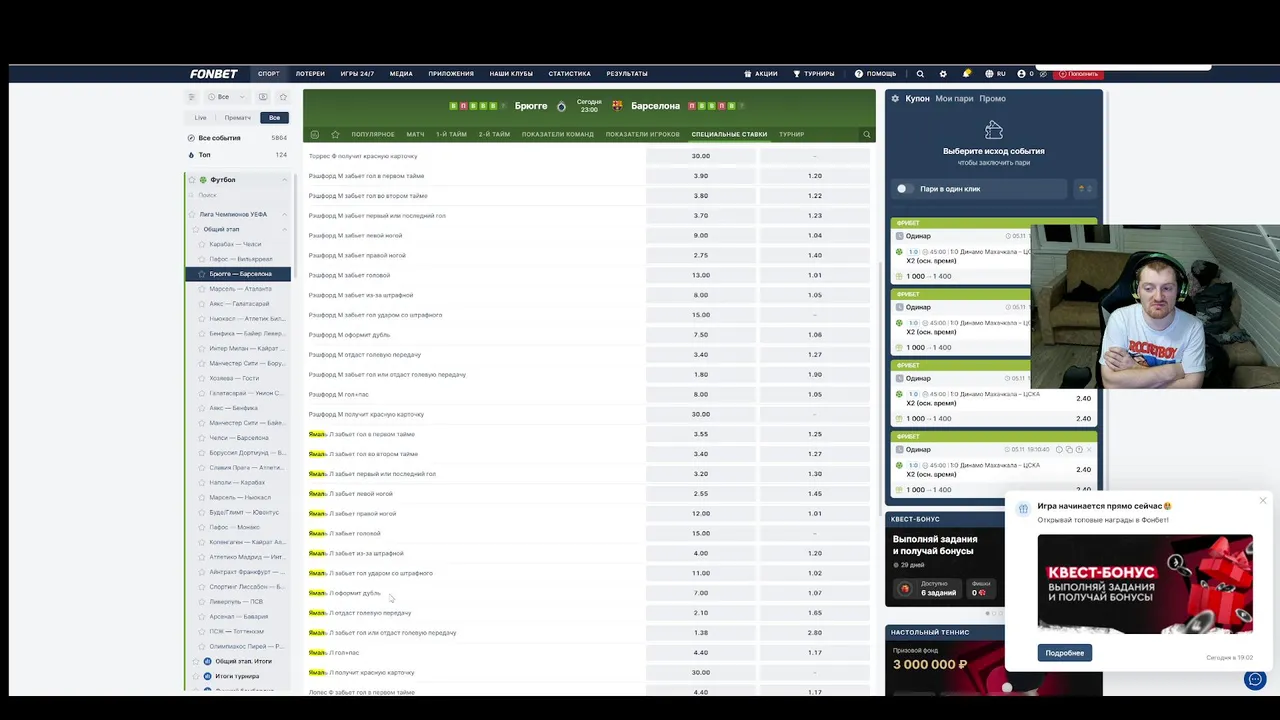The image size is (1280, 720).
Task: Collapse the Общий этап group
Action: [284, 230]
